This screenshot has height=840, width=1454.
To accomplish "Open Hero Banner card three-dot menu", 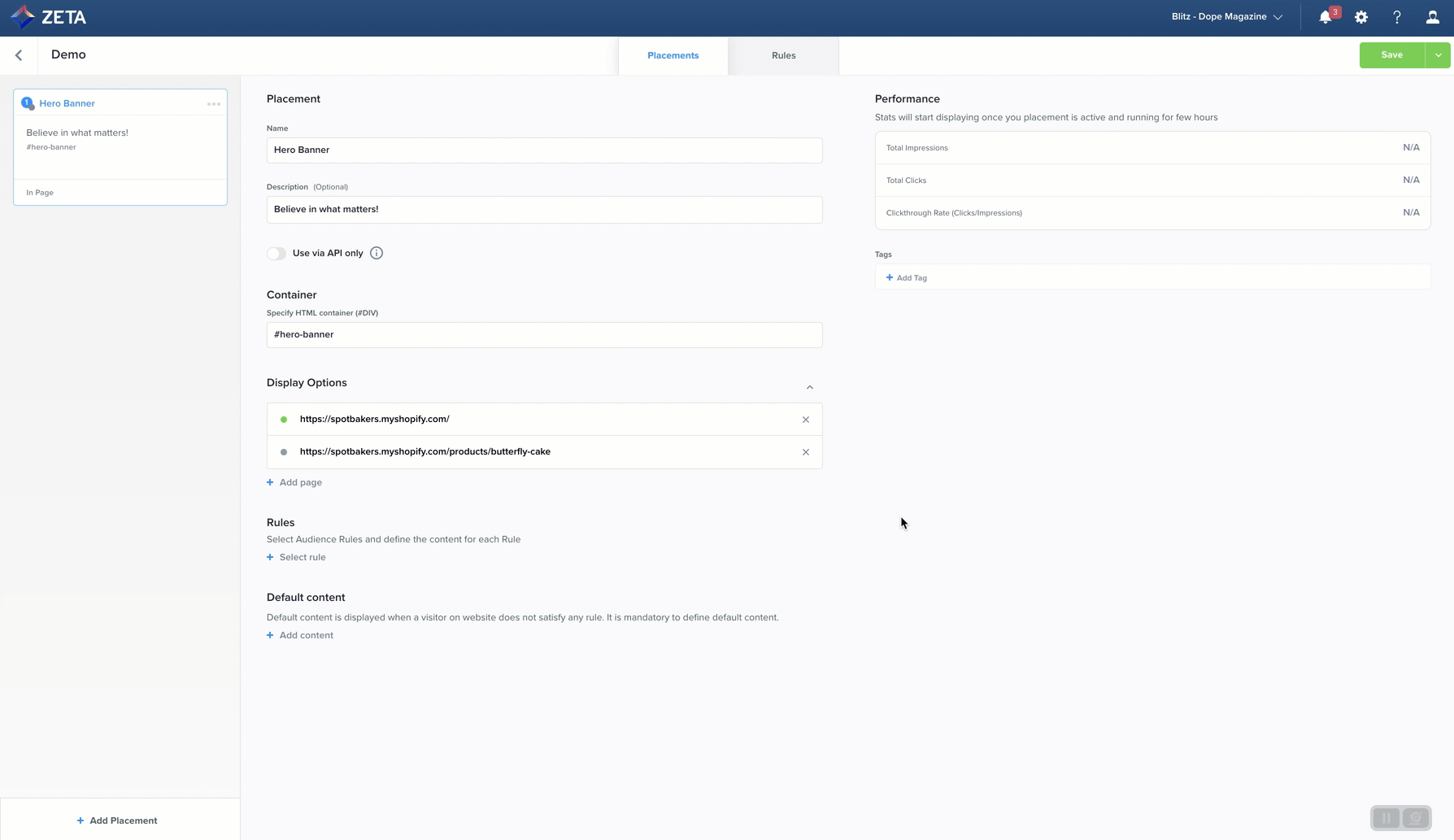I will click(x=214, y=104).
